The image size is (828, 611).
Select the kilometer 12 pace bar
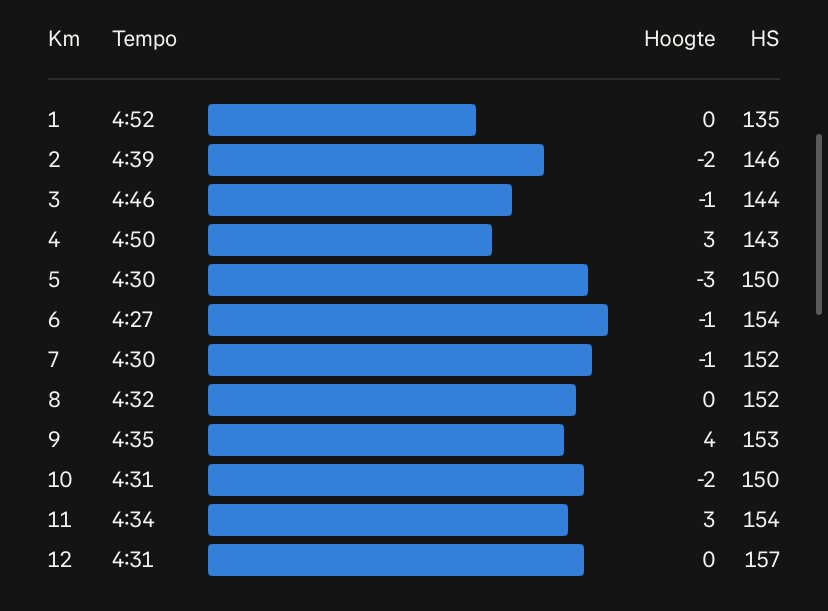pyautogui.click(x=396, y=560)
